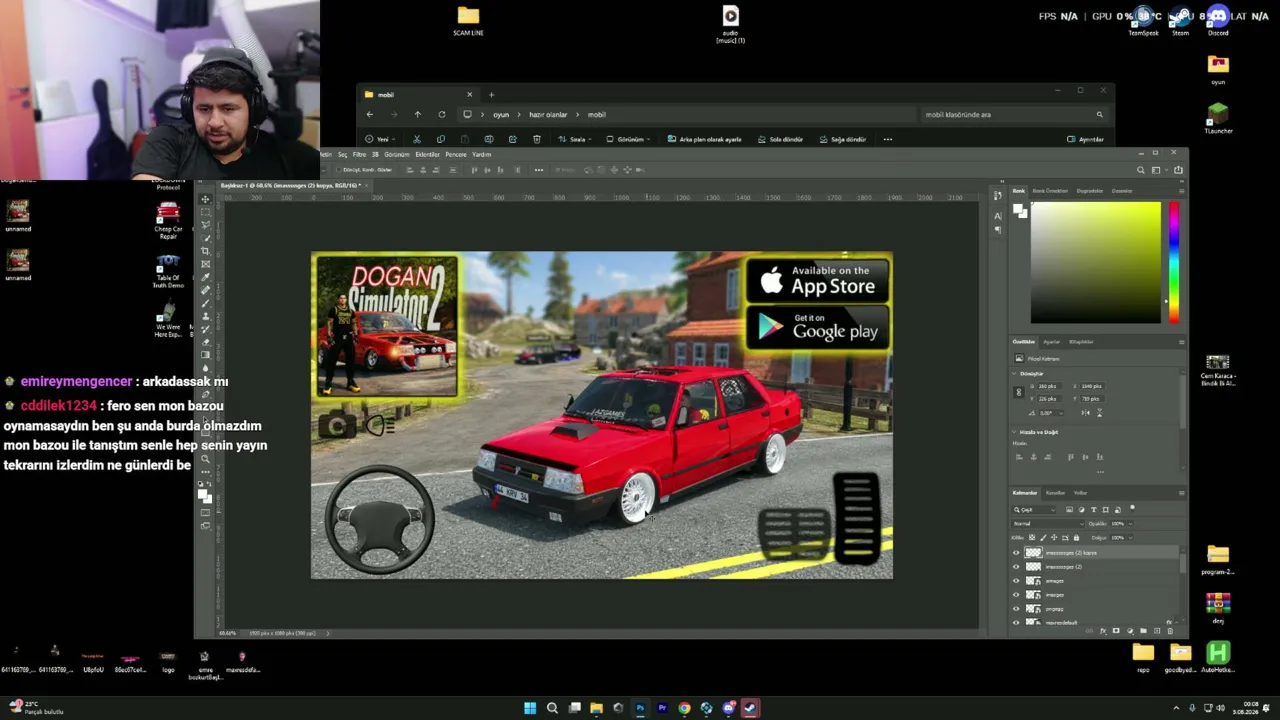The height and width of the screenshot is (720, 1280).
Task: Hide the top 'kopya' layer
Action: pos(1016,553)
